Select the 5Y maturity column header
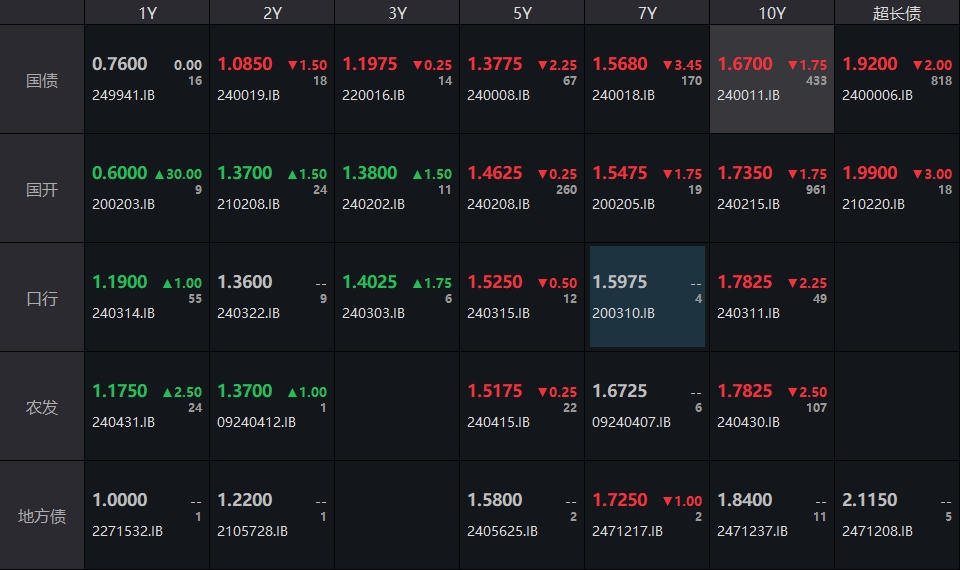Screen dimensions: 960x570 522,13
